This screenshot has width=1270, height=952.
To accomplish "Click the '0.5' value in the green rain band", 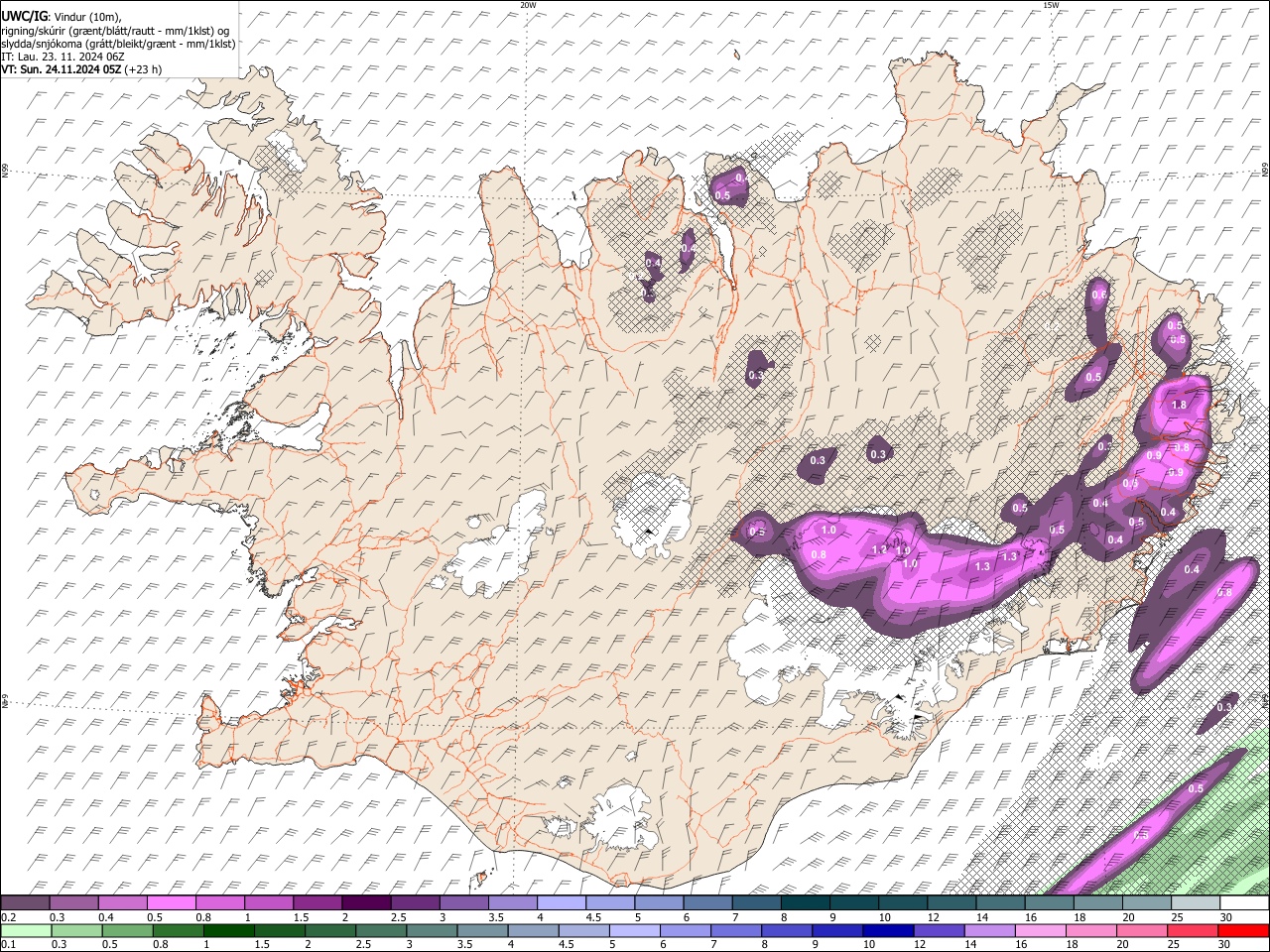I will [1196, 789].
